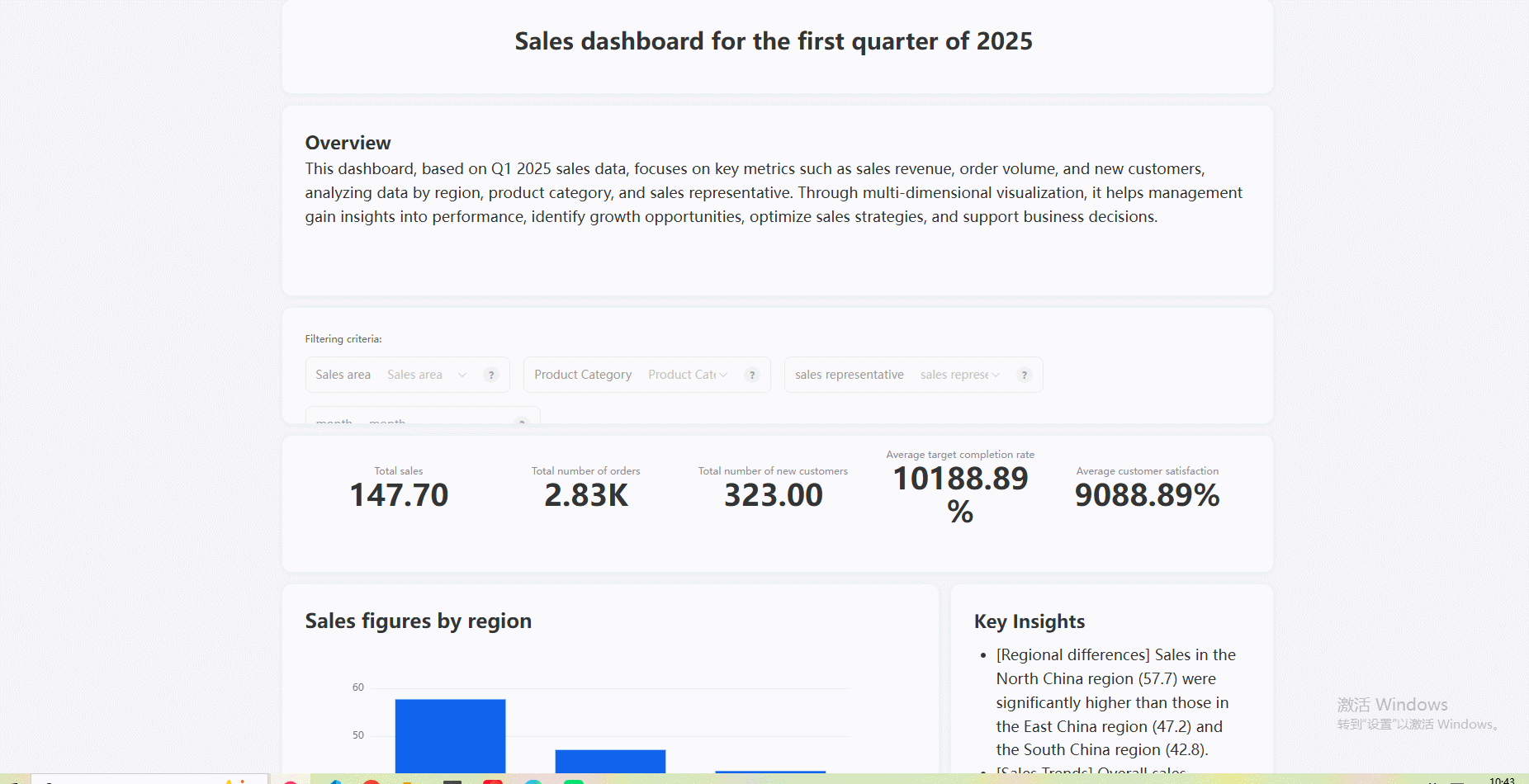The height and width of the screenshot is (784, 1529).
Task: Click the Key Insights heading
Action: pos(1029,621)
